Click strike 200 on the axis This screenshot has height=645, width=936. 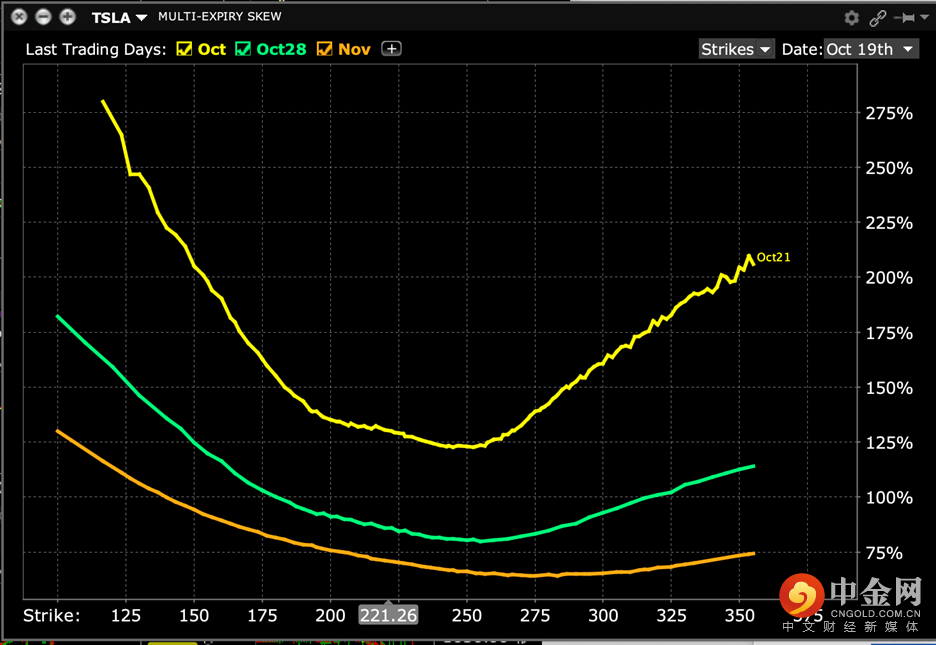pos(330,615)
